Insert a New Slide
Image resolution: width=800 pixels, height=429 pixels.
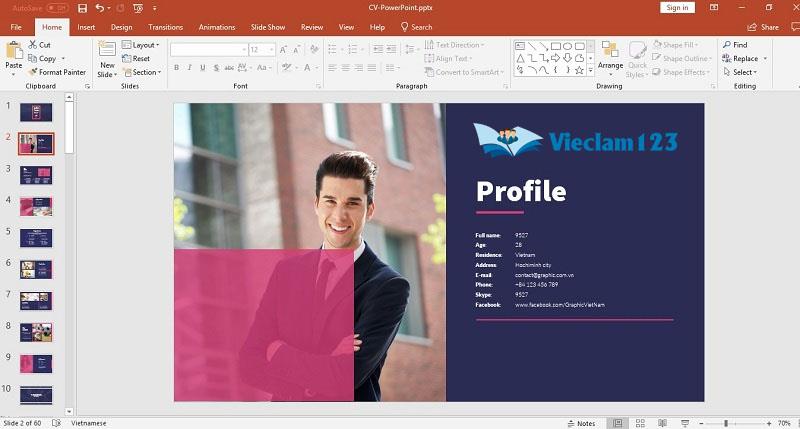107,59
